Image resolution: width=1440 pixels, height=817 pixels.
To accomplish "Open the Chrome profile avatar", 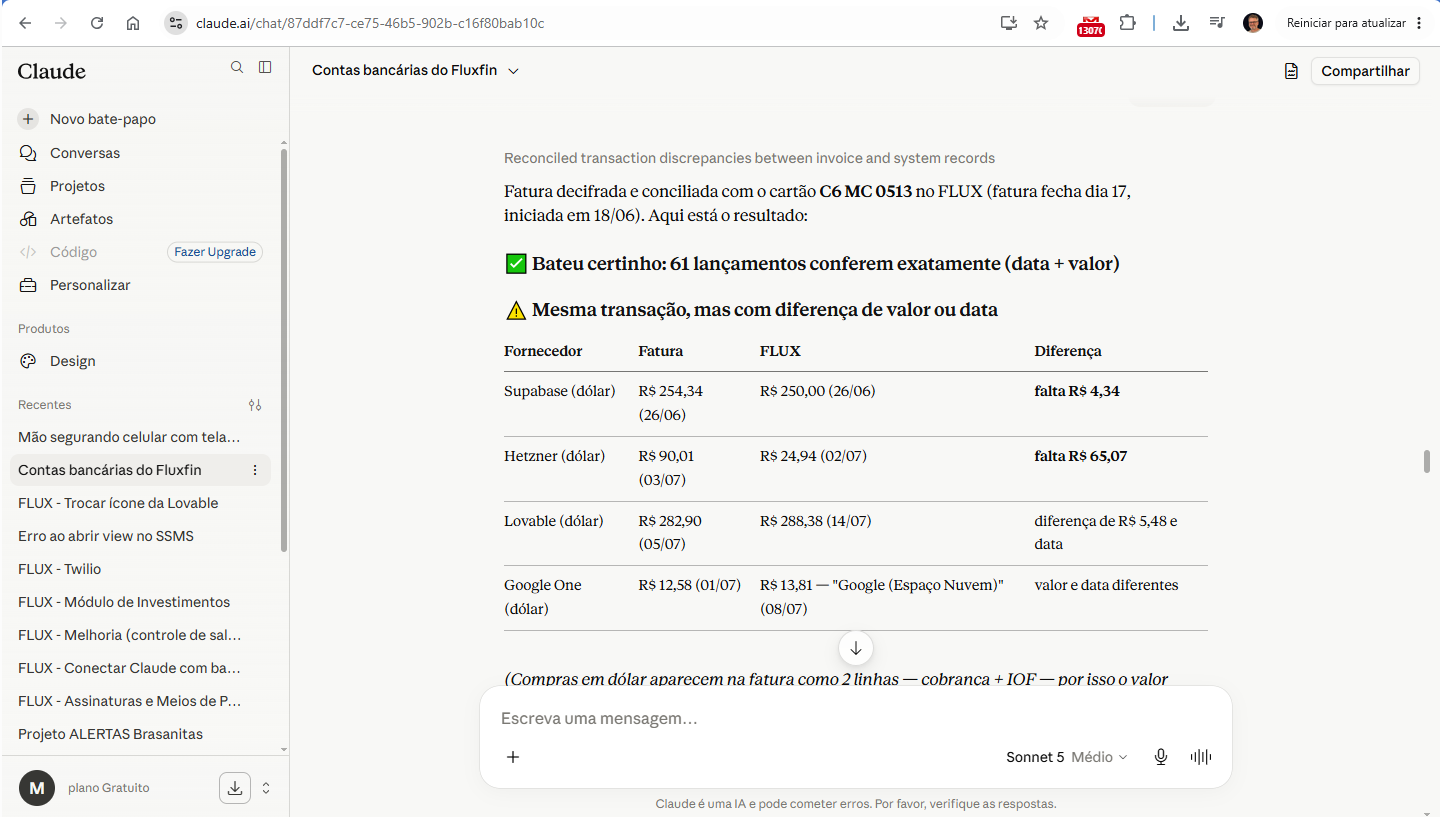I will point(1253,23).
